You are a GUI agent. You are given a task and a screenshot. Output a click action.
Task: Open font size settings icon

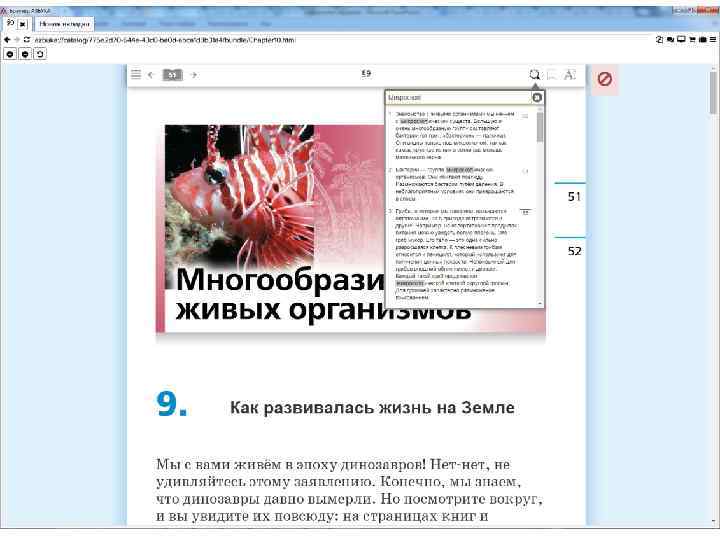click(569, 75)
